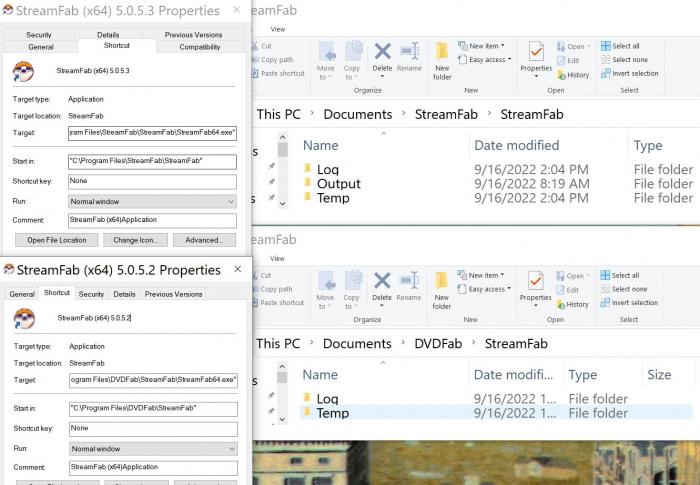Click DVDFab in lower Explorer breadcrumb
Viewport: 700px width, 485px height.
[x=438, y=343]
